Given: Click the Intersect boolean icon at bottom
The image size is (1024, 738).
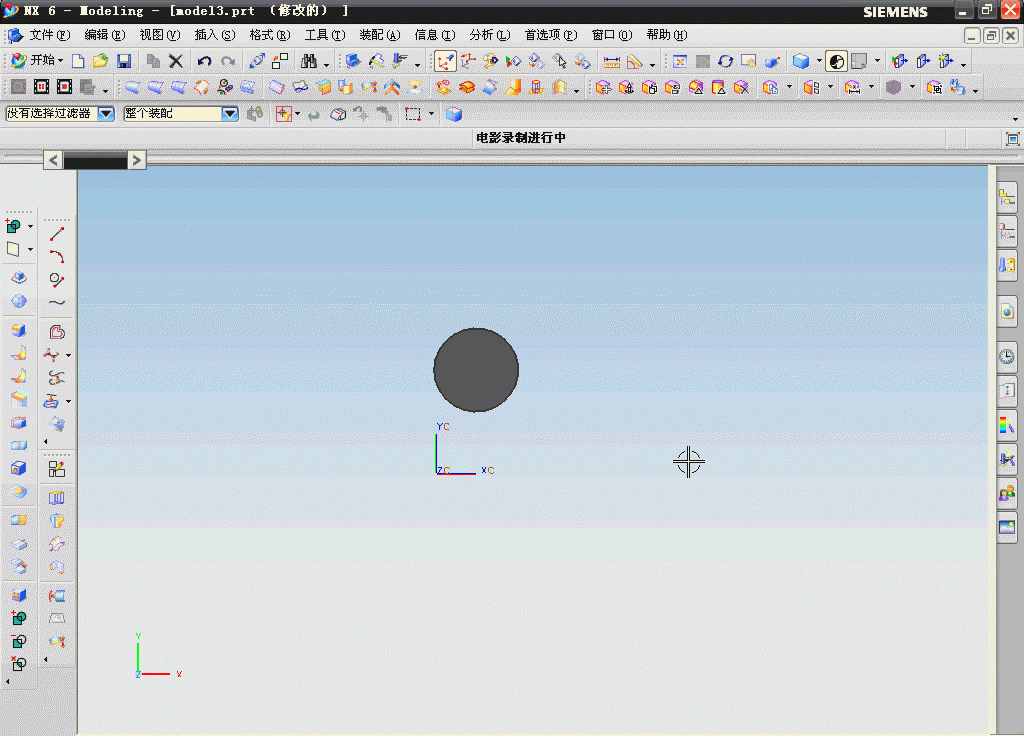Looking at the screenshot, I should point(19,664).
